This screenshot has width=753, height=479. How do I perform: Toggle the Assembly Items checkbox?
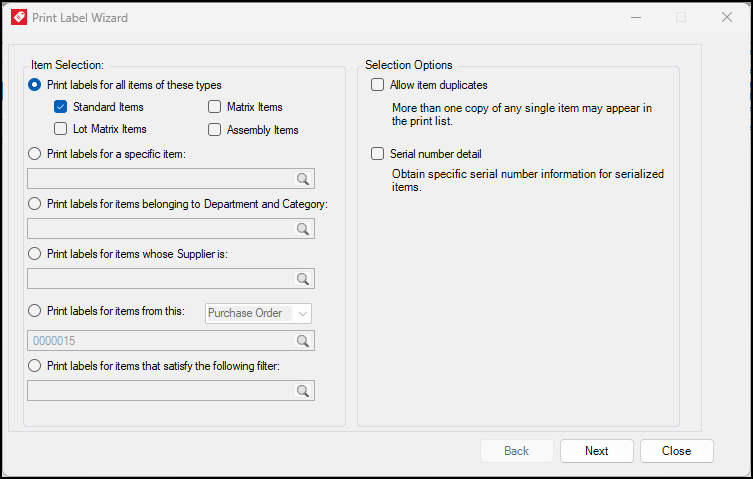click(214, 130)
